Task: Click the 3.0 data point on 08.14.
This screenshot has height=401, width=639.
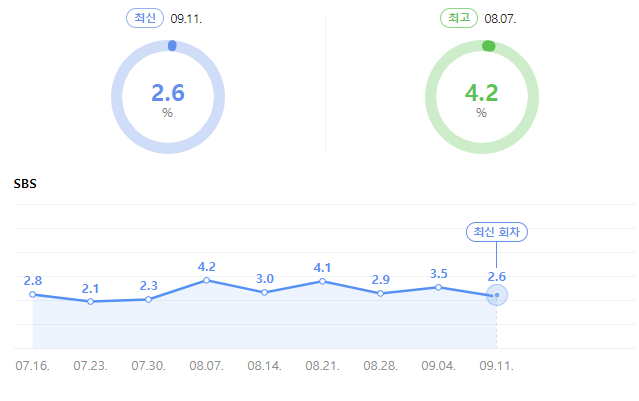Action: 264,292
